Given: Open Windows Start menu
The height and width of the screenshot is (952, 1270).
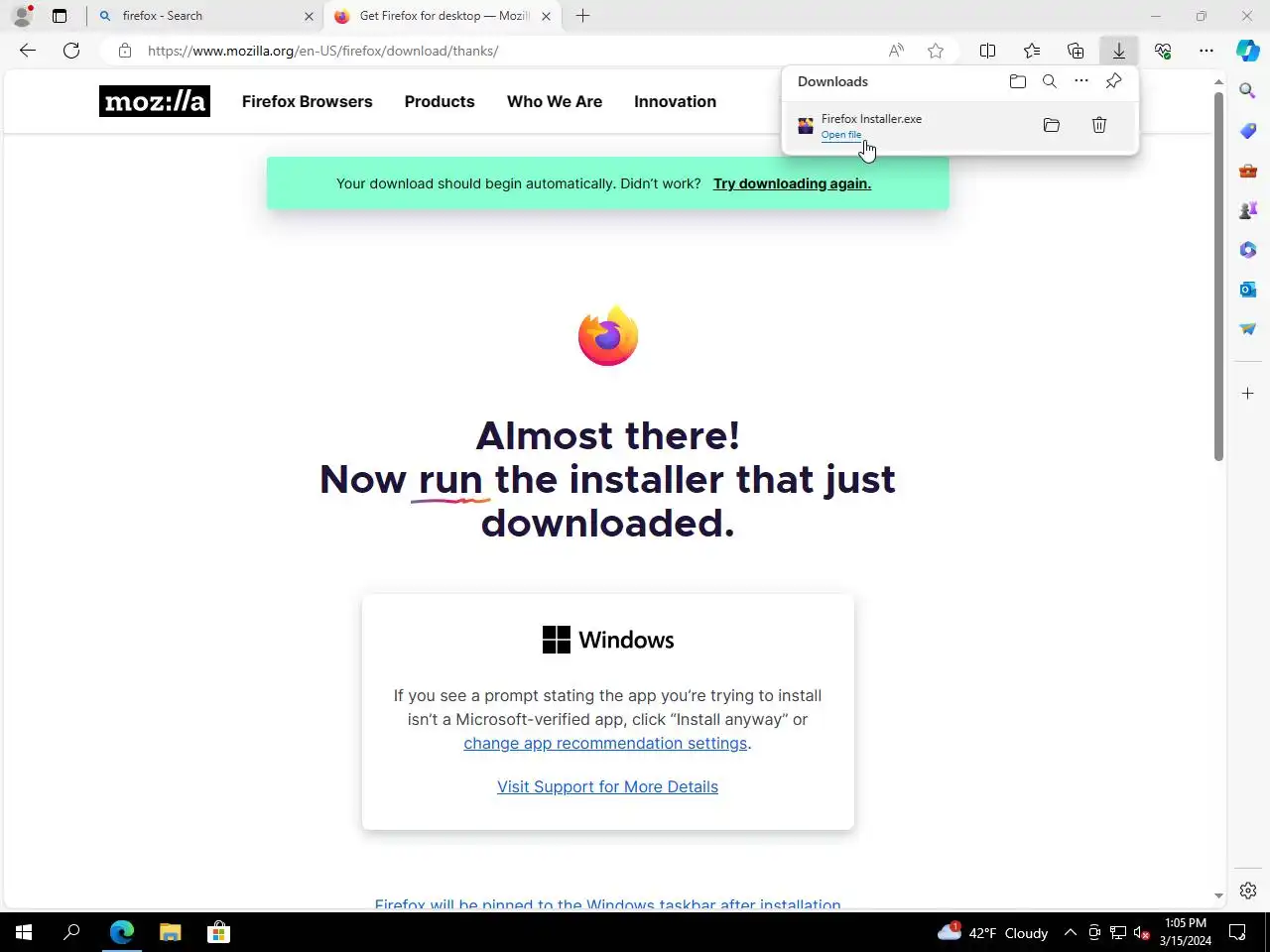Looking at the screenshot, I should tap(24, 932).
